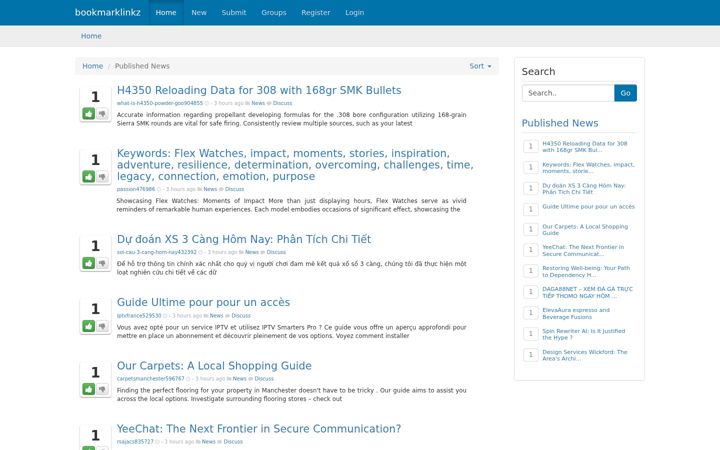Open sidebar link ElevaAura espresso
The image size is (720, 450).
point(576,314)
